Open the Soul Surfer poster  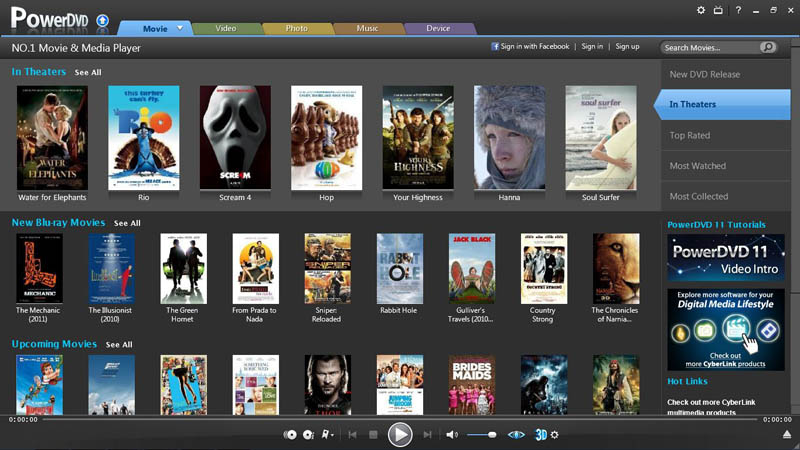click(x=601, y=138)
